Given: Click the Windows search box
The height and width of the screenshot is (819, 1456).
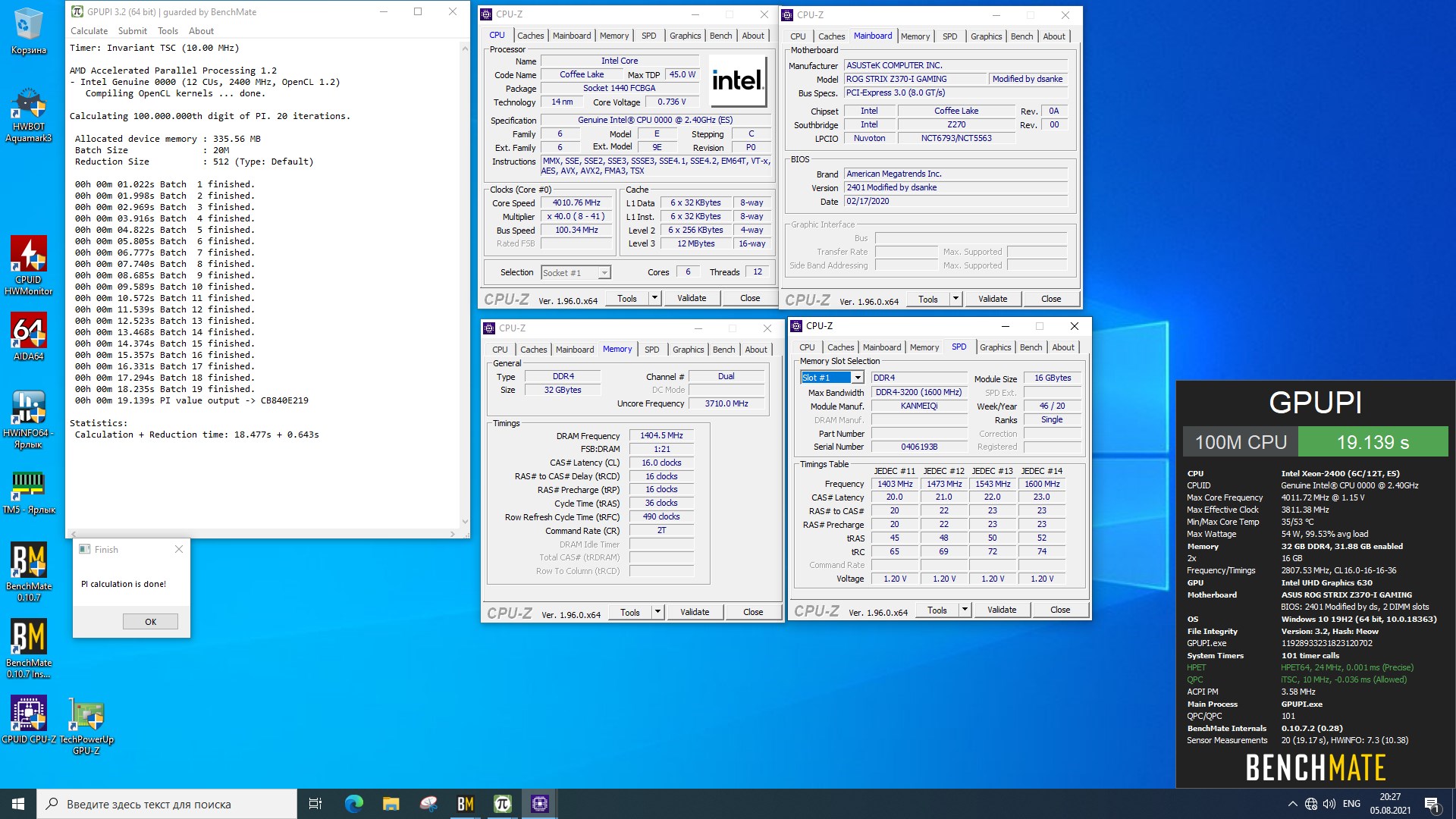Looking at the screenshot, I should pos(167,804).
